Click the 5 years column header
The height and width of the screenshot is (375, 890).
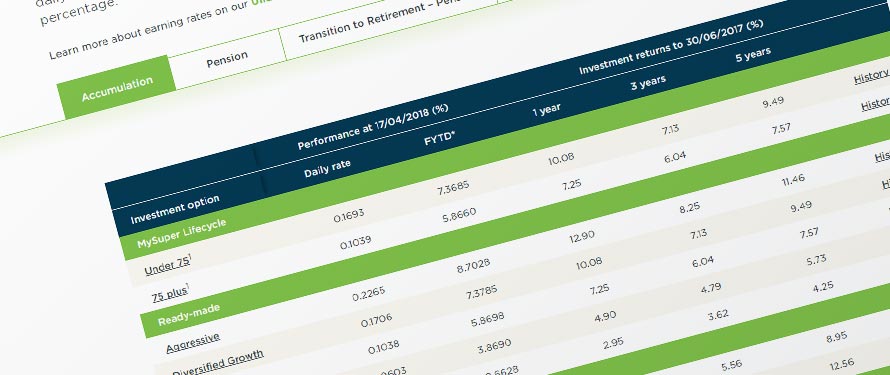pyautogui.click(x=753, y=55)
